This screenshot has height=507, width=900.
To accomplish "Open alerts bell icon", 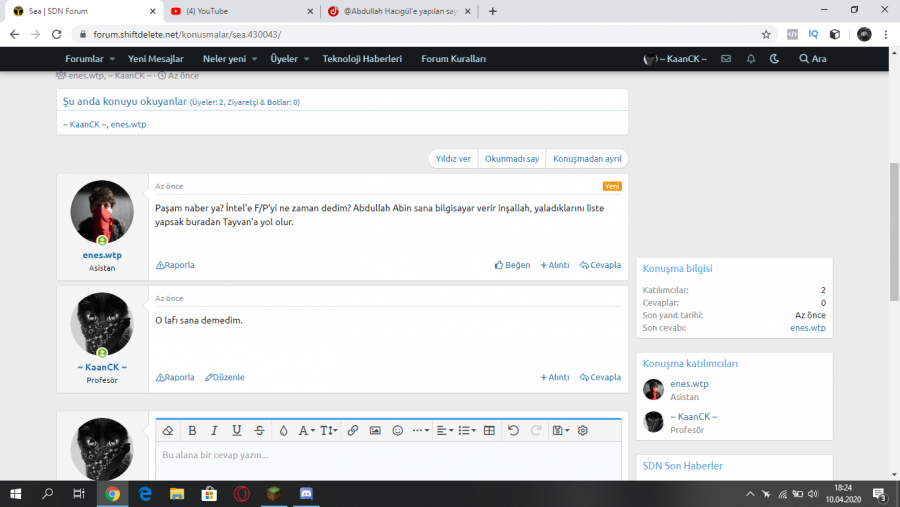I will click(751, 59).
